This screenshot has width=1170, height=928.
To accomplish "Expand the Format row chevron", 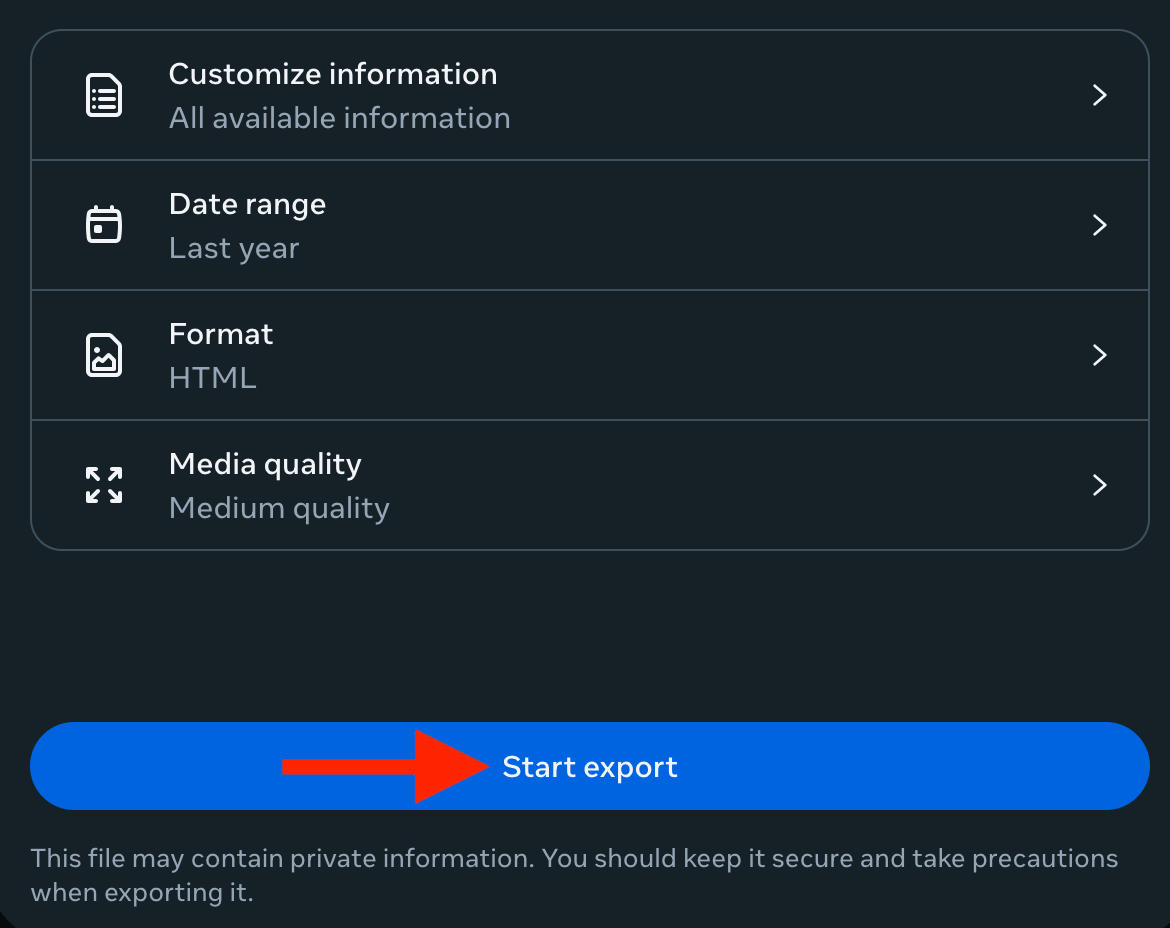I will pyautogui.click(x=1099, y=355).
